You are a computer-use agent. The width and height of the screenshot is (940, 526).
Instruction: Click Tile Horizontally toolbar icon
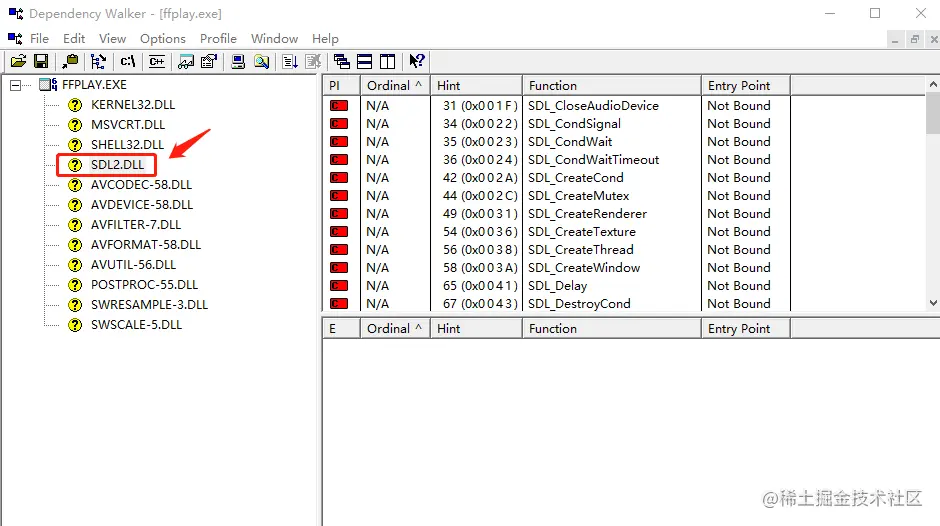(364, 61)
